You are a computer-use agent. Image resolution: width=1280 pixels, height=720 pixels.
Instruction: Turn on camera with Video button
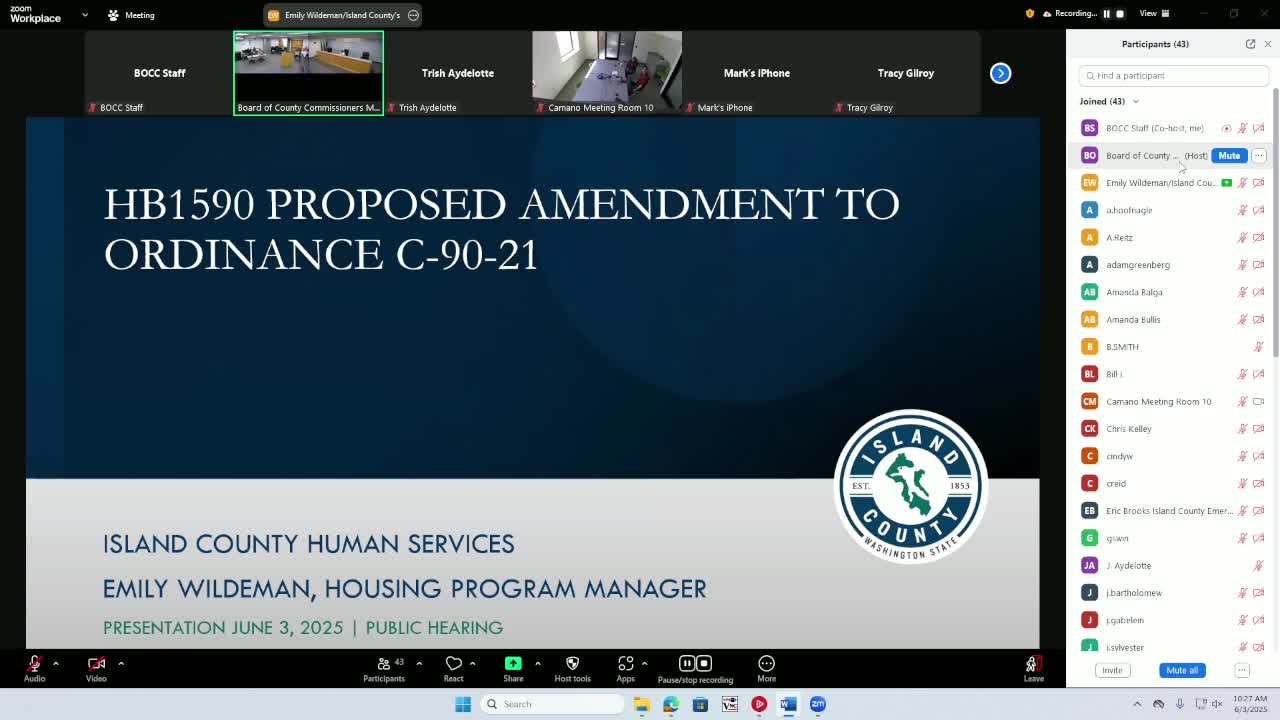click(96, 664)
